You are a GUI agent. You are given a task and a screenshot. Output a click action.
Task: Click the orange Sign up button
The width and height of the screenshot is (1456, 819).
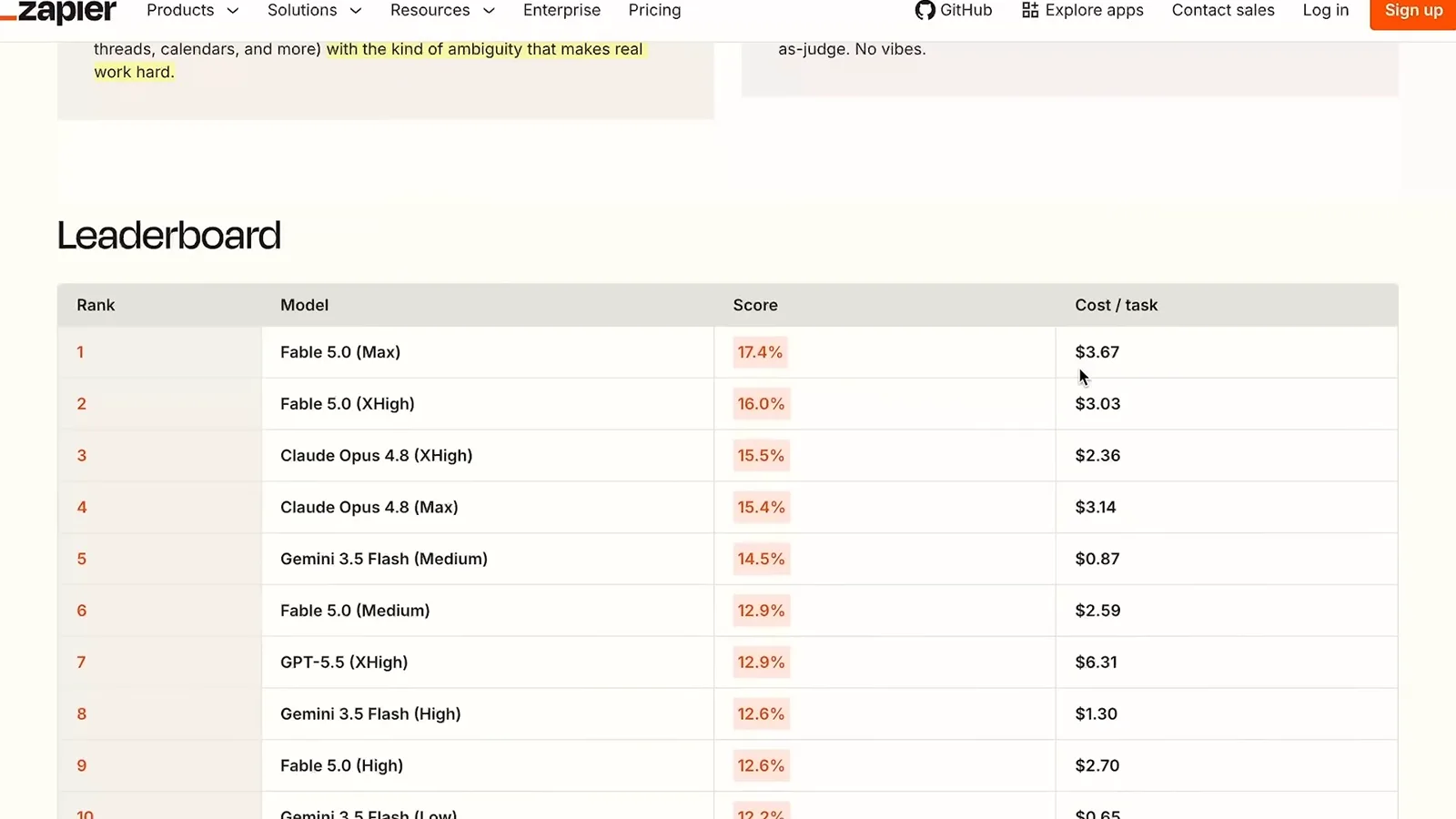(x=1412, y=13)
